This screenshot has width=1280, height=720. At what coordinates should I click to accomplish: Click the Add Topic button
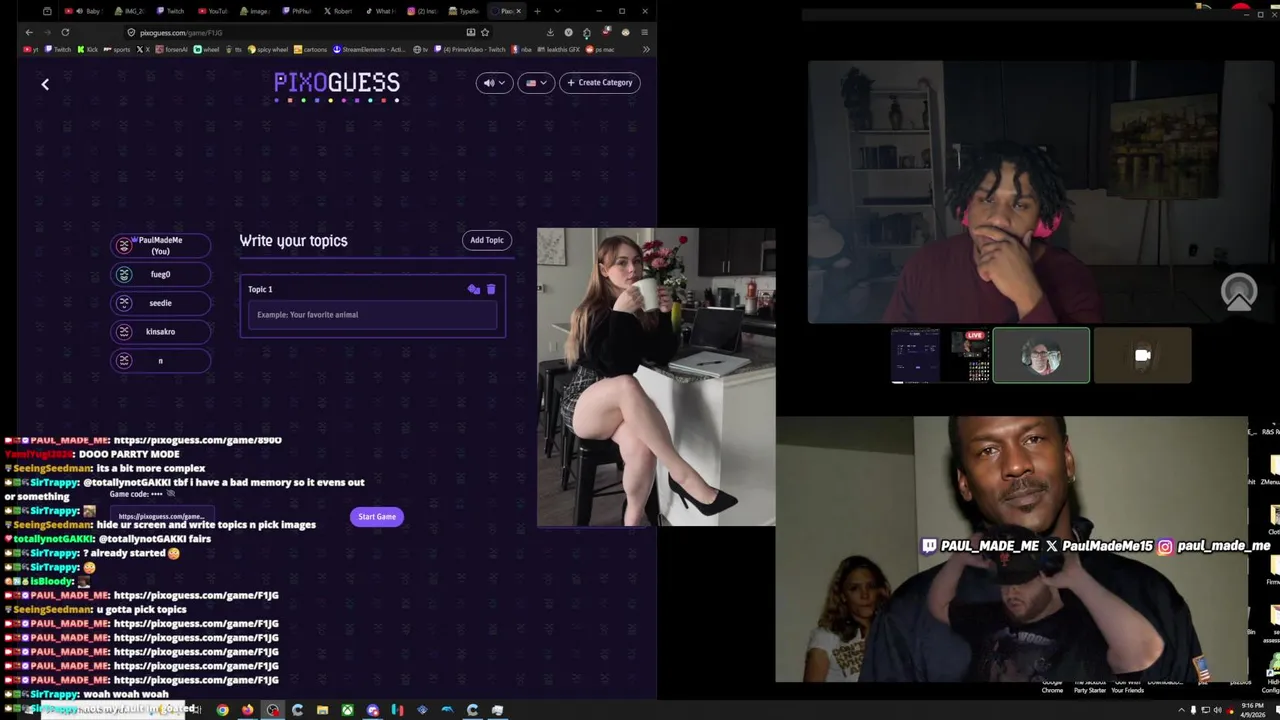pos(487,240)
